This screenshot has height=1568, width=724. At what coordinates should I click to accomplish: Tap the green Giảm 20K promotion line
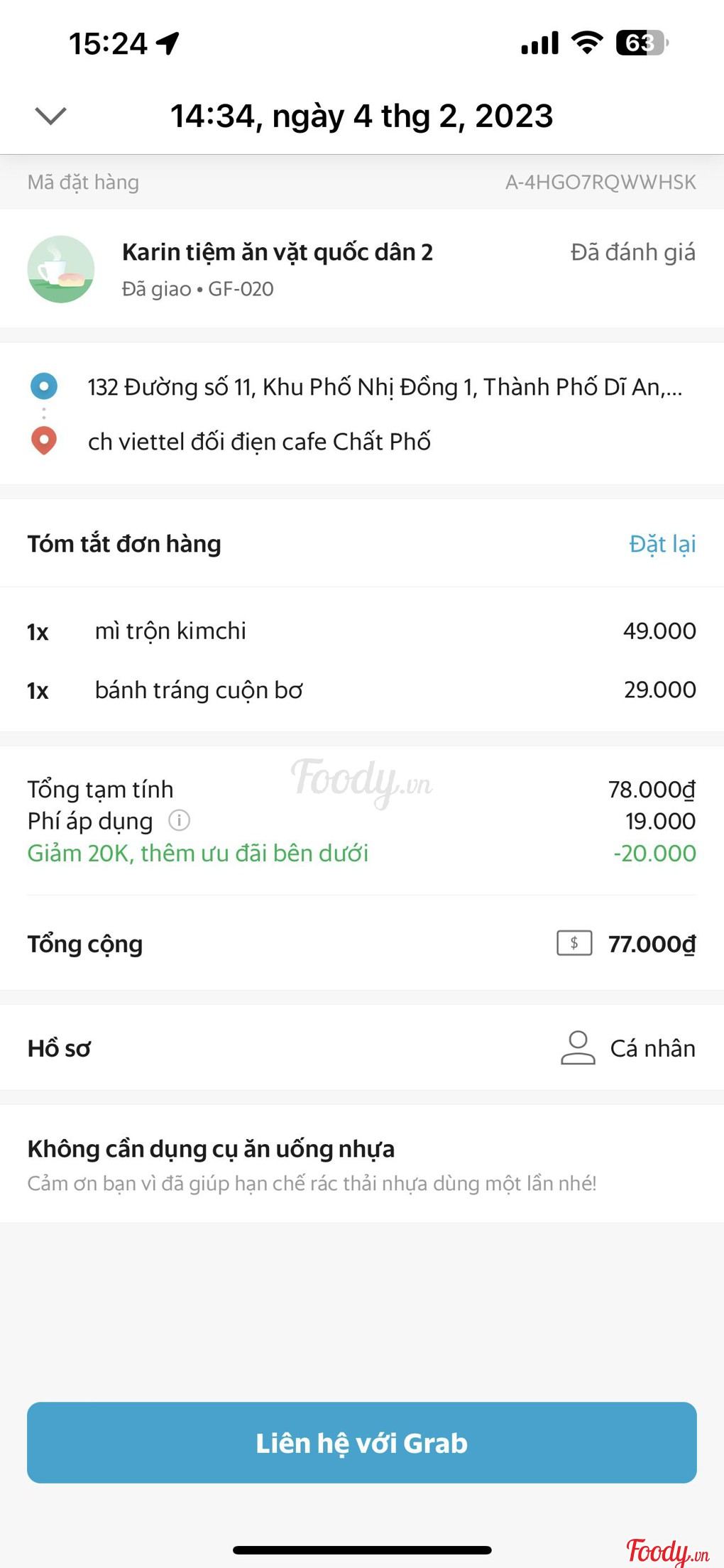[x=197, y=853]
